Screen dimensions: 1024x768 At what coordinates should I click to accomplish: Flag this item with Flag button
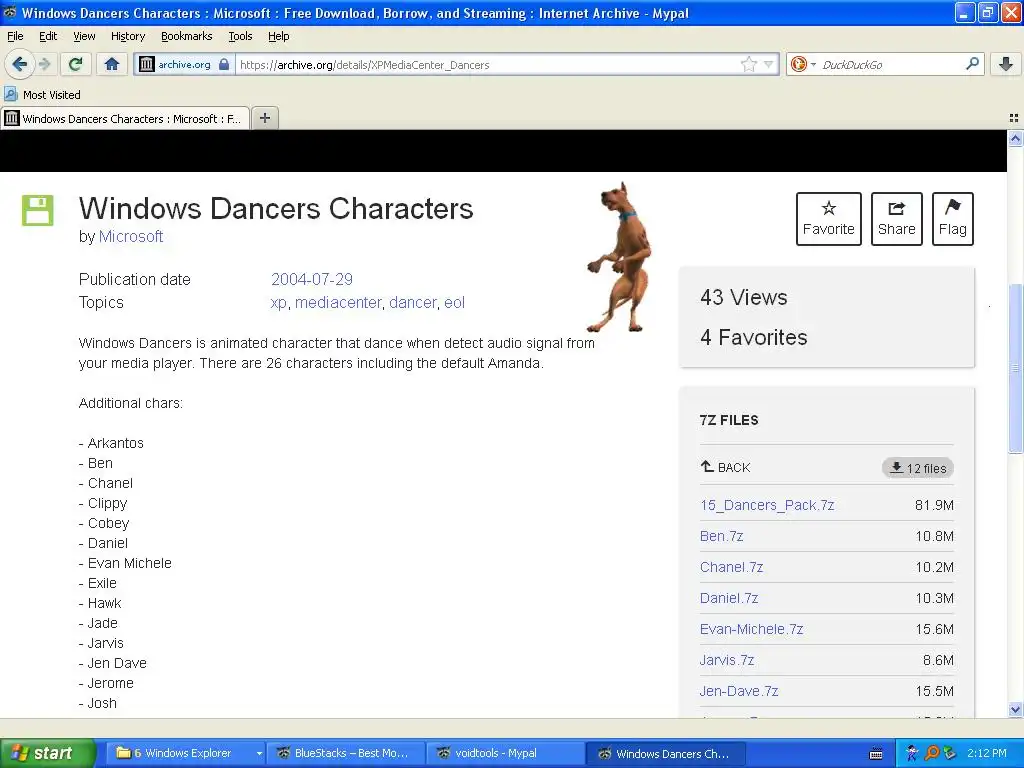(x=952, y=219)
